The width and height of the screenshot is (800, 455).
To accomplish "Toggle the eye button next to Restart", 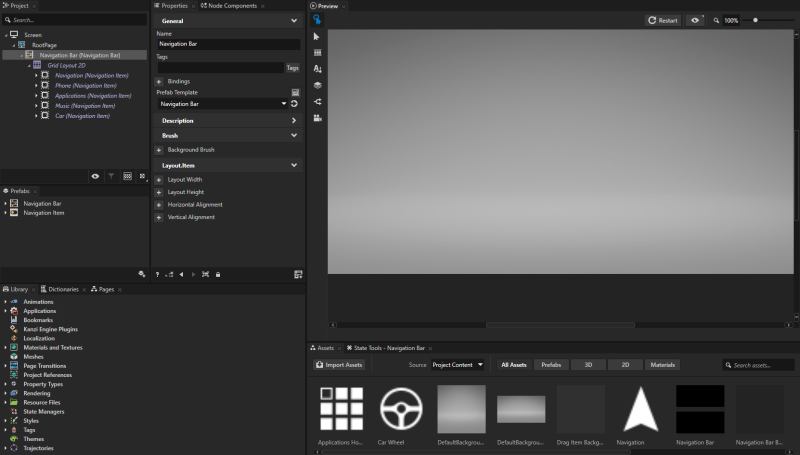I will tap(695, 20).
